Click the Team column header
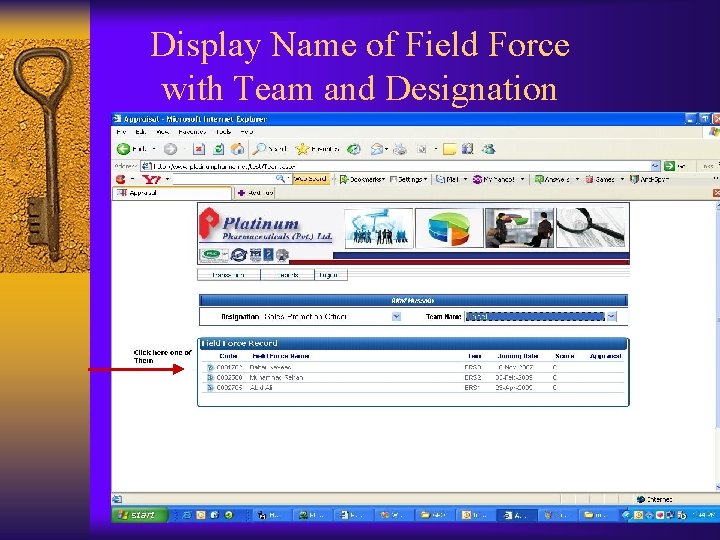Viewport: 720px width, 540px height. pos(475,356)
